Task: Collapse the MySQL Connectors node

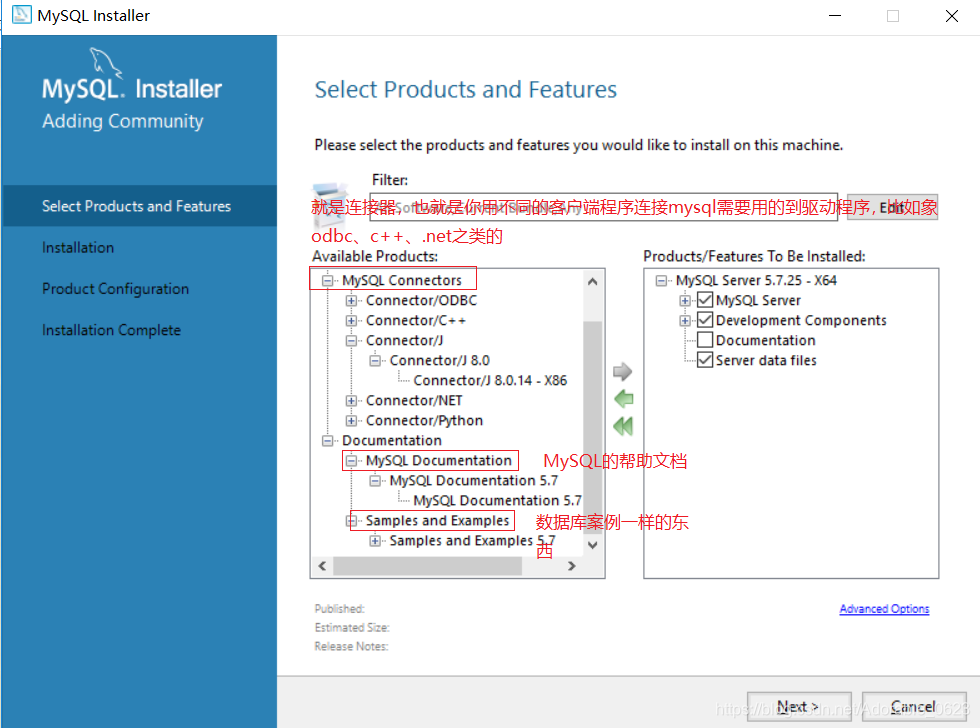Action: (x=327, y=281)
